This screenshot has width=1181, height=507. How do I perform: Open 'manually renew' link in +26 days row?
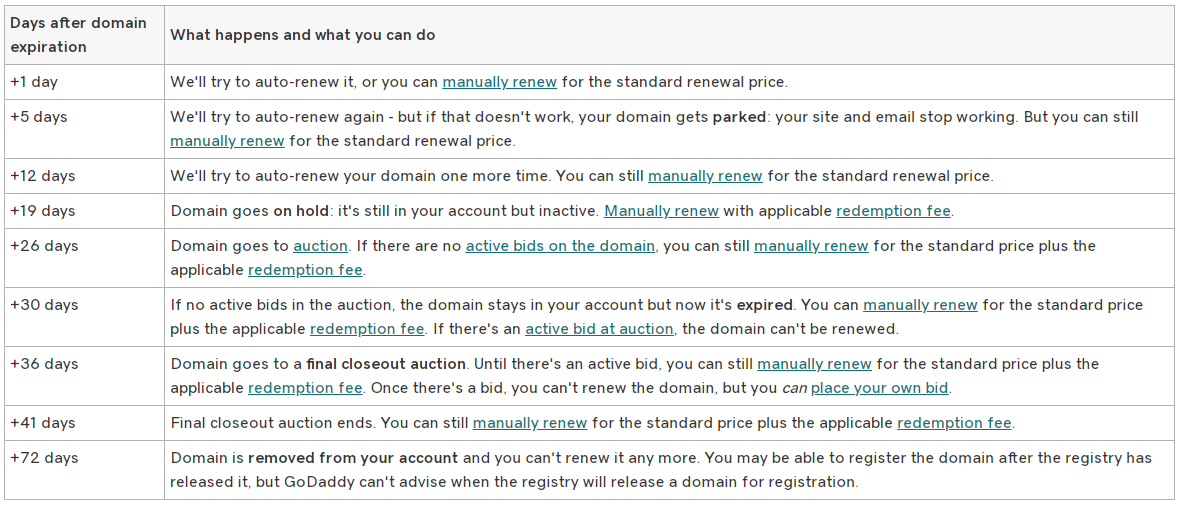click(811, 246)
